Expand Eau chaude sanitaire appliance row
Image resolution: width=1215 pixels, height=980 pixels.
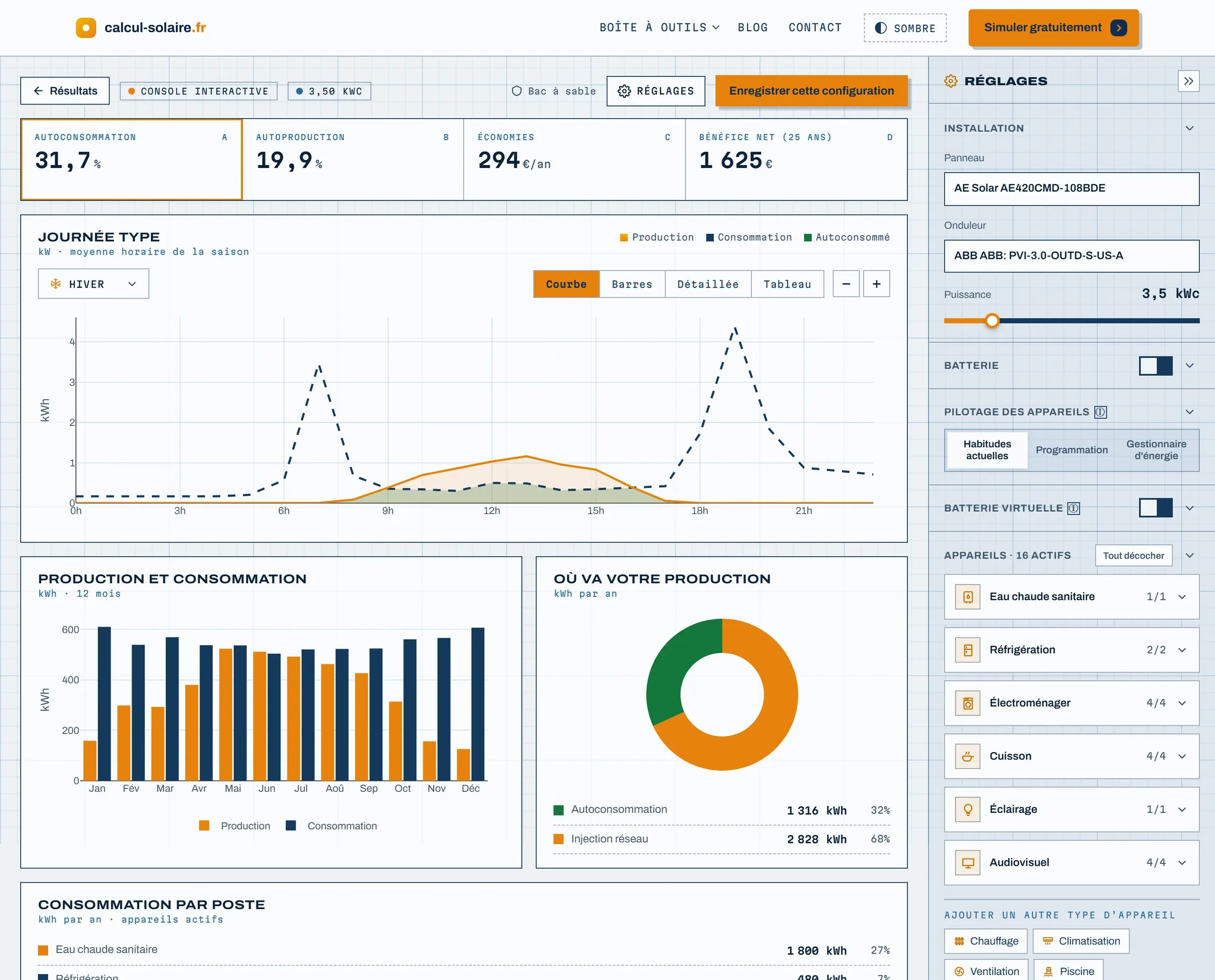[1071, 597]
